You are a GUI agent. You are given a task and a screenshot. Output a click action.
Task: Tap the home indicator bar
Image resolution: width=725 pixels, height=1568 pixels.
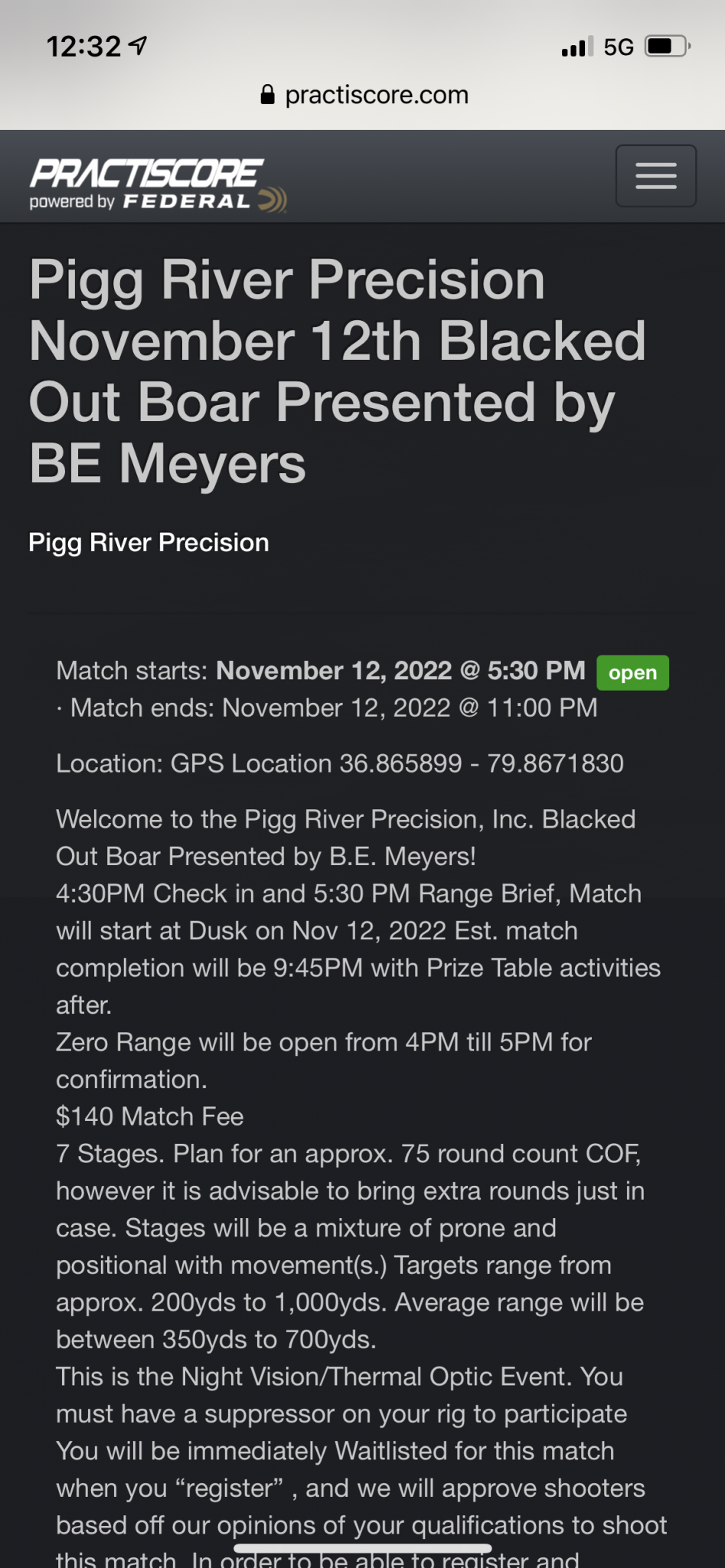click(362, 1548)
